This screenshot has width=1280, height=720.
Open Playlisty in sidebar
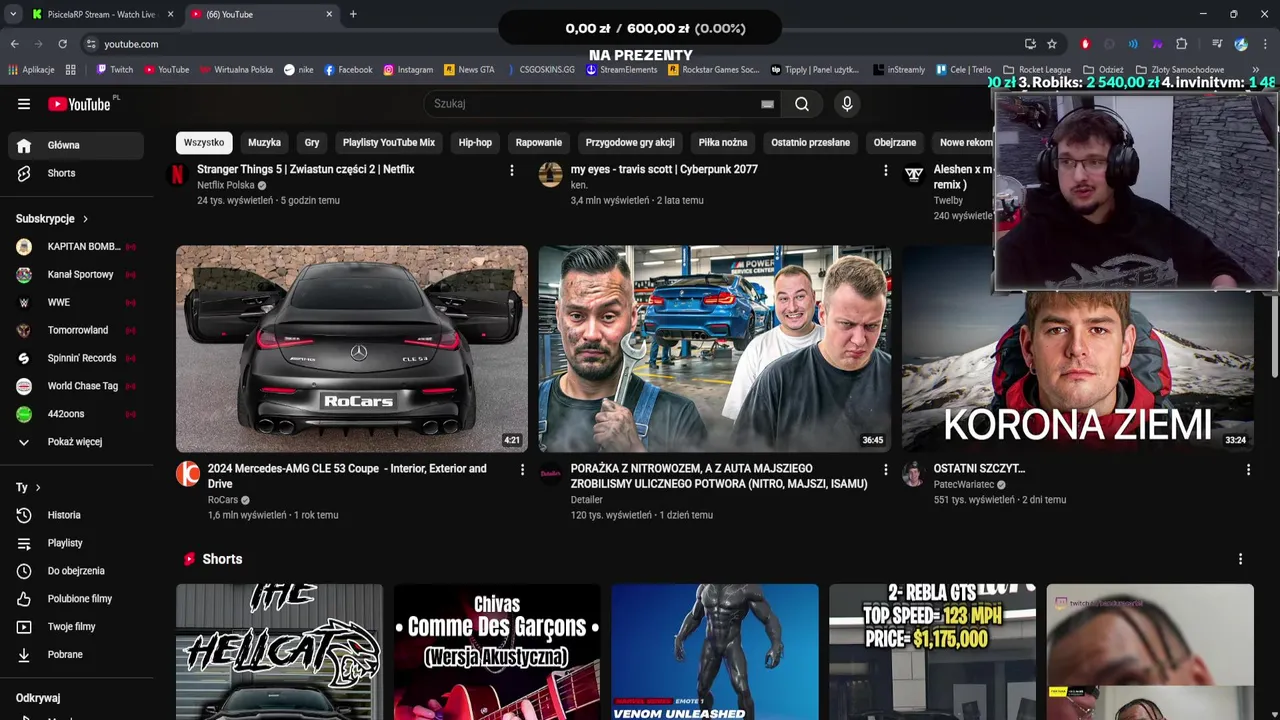[x=76, y=543]
